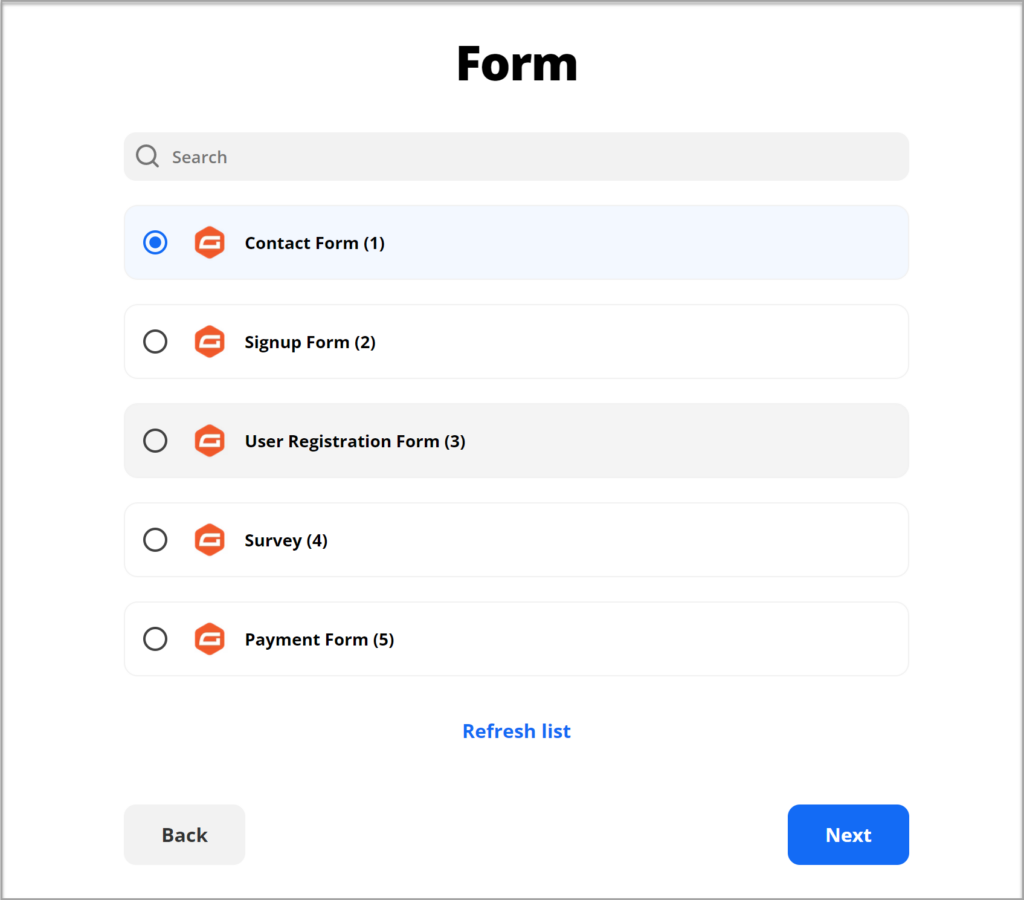Click the Payment Form (5) label text
Screen dimensions: 1024x900
point(319,639)
